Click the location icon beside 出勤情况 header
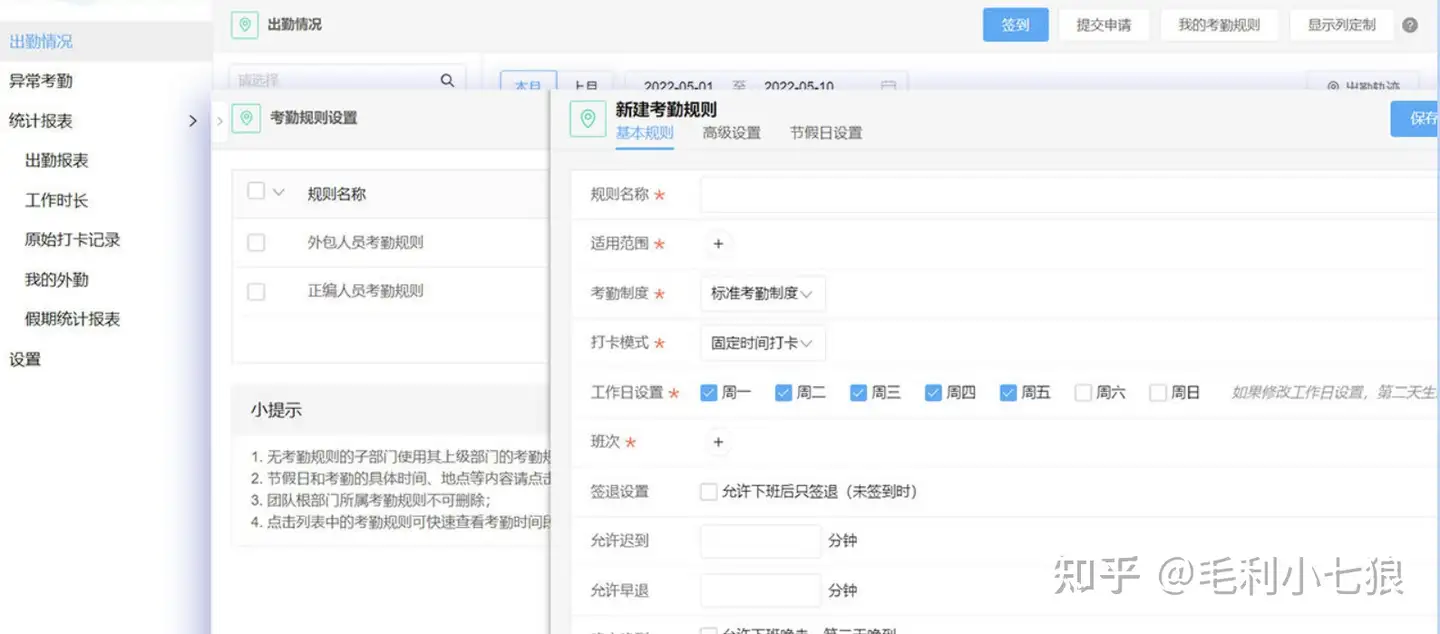This screenshot has width=1440, height=634. point(245,25)
